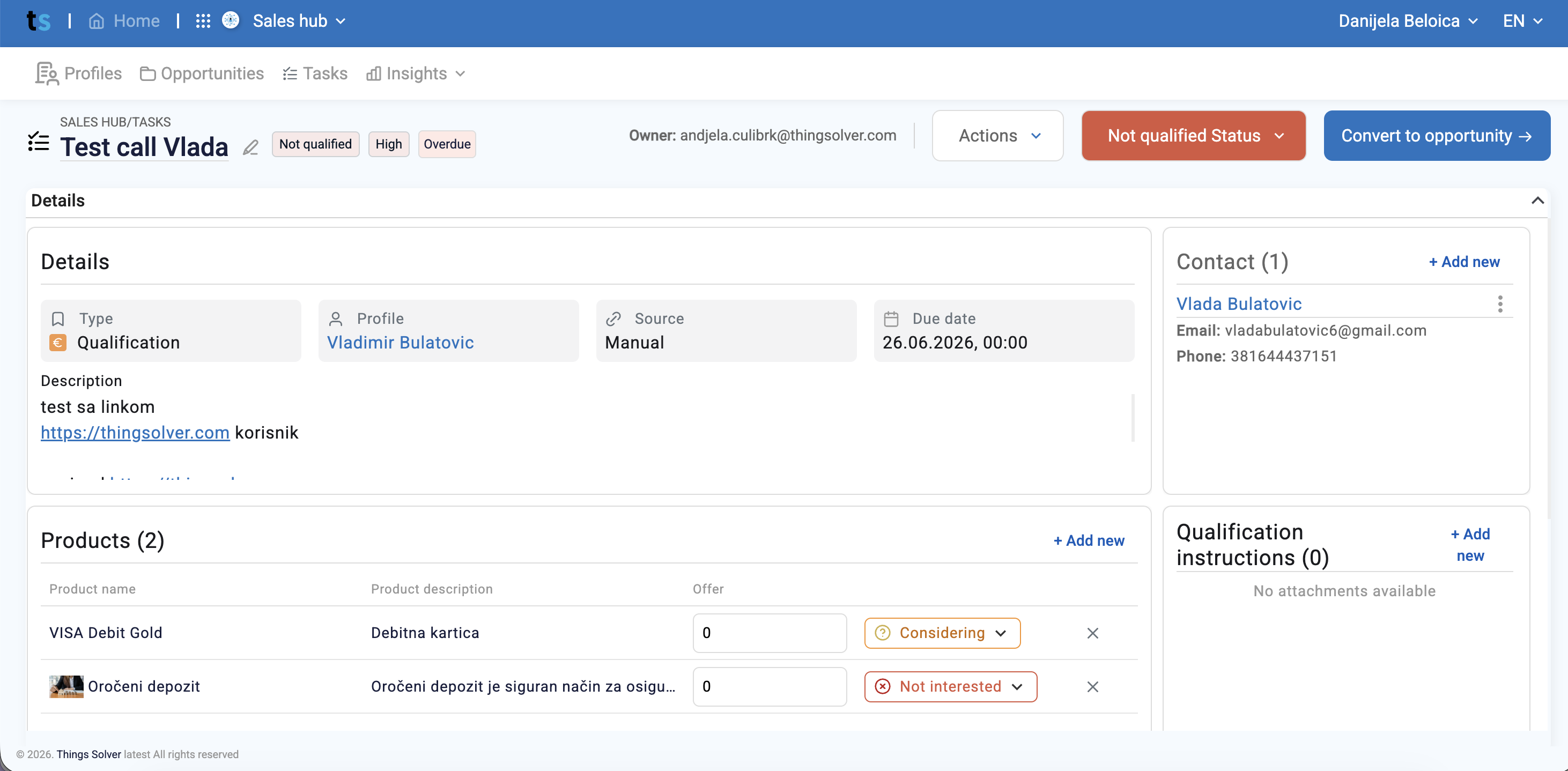Viewport: 1568px width, 771px height.
Task: Click the VISA Debit Gold product name
Action: pyautogui.click(x=106, y=633)
